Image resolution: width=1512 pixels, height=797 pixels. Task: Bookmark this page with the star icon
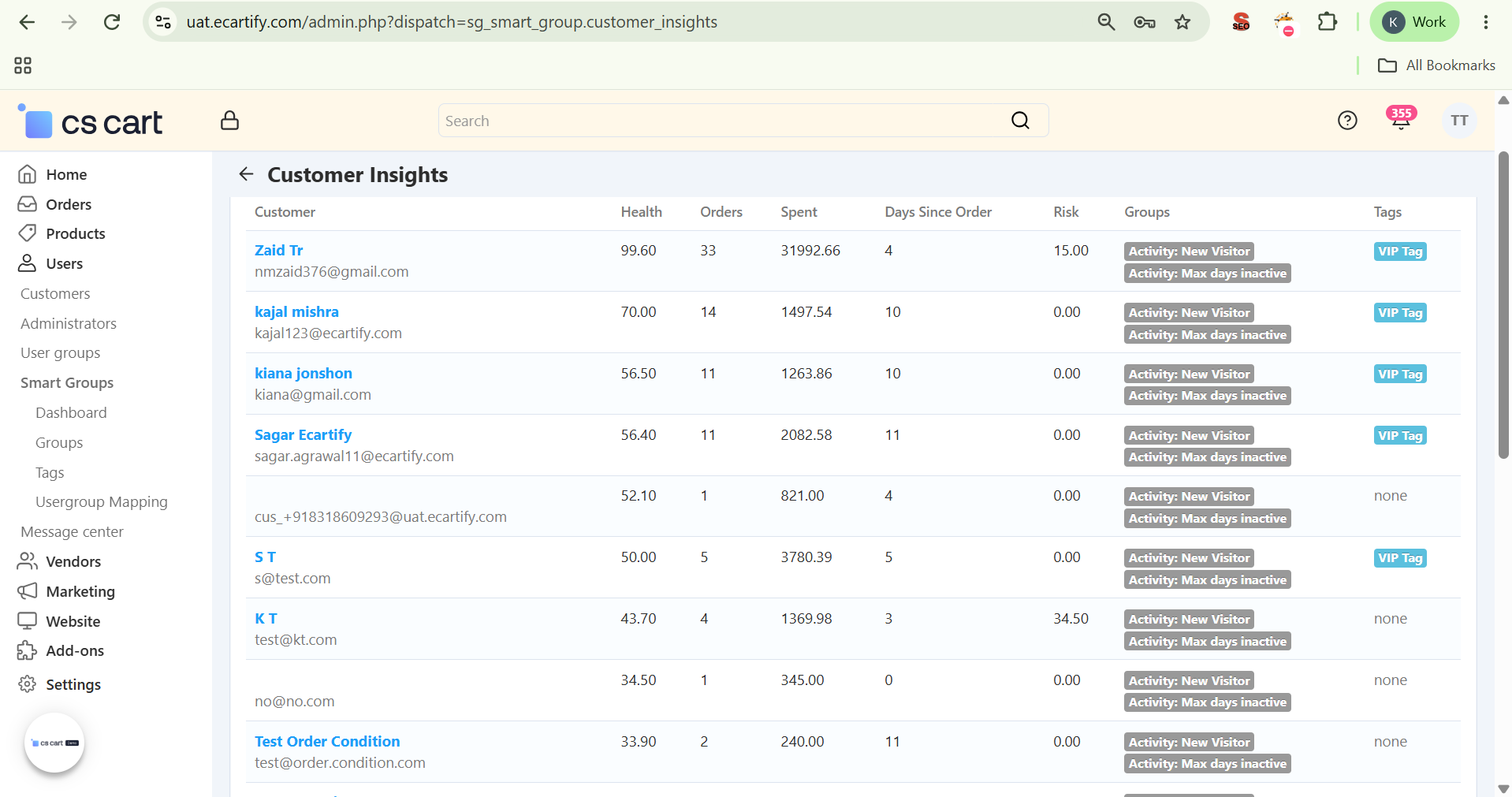click(1182, 22)
